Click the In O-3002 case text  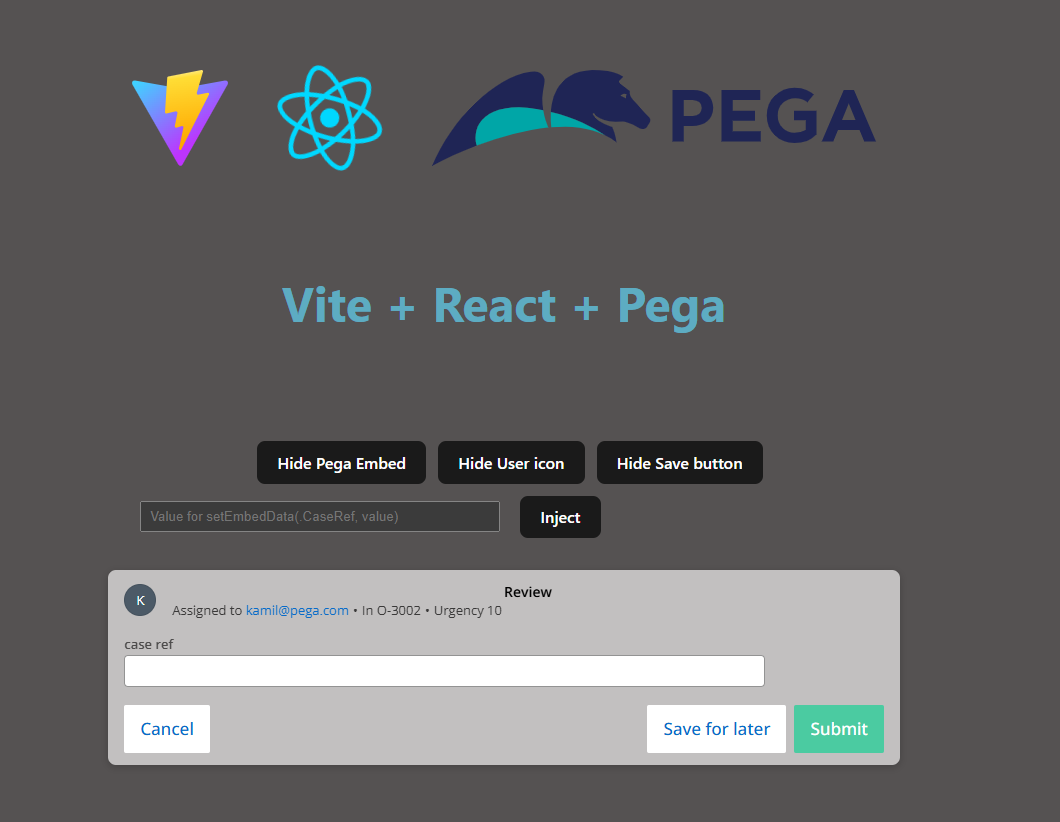coord(391,610)
